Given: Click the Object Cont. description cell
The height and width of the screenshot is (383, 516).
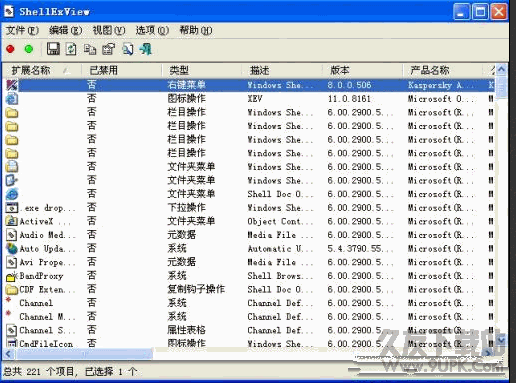Looking at the screenshot, I should point(280,221).
